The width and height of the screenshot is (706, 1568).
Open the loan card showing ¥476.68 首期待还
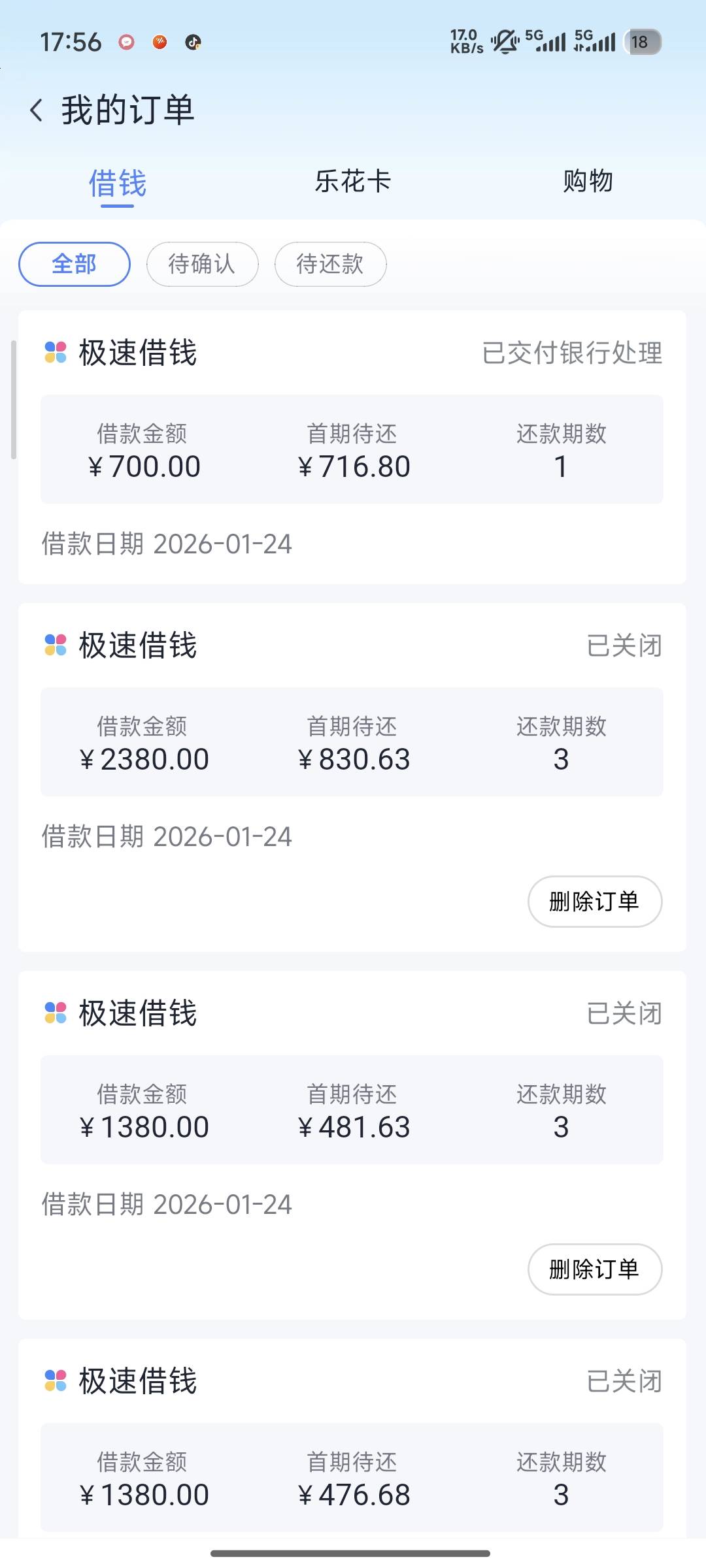352,1477
